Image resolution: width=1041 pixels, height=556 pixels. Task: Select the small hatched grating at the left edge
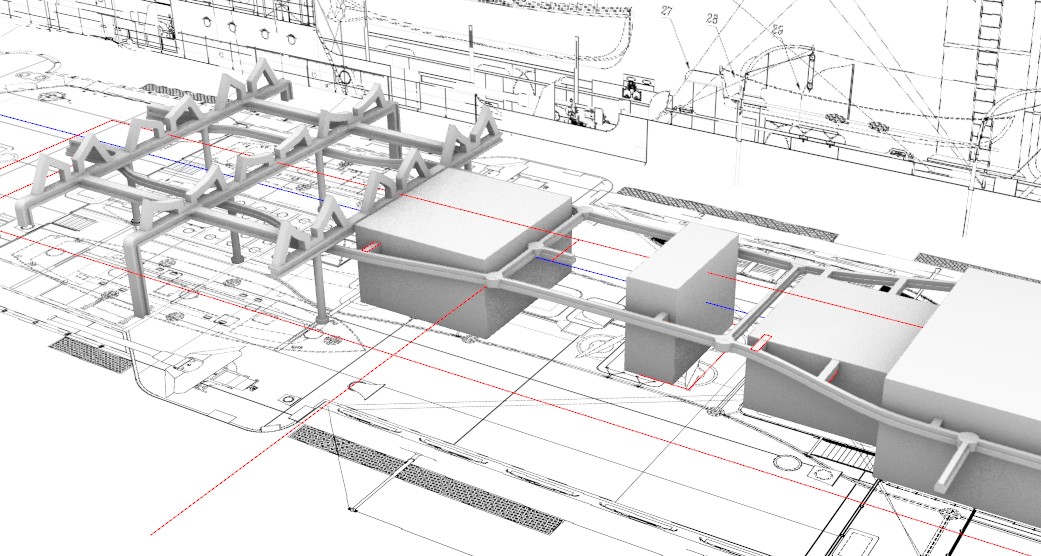(x=90, y=352)
